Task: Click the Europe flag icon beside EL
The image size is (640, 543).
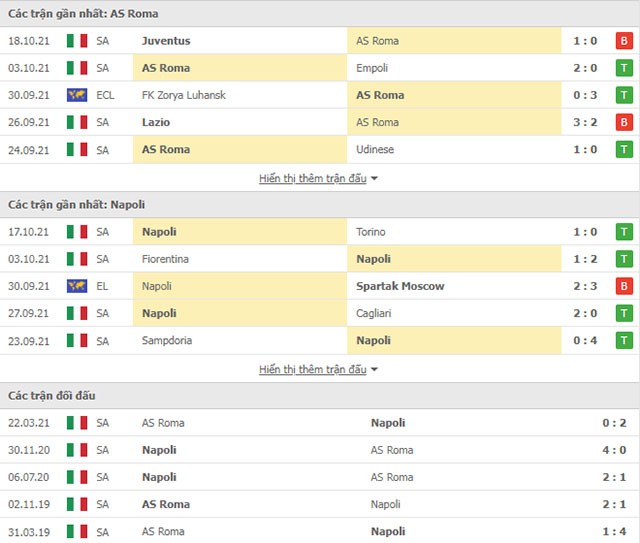Action: [77, 286]
